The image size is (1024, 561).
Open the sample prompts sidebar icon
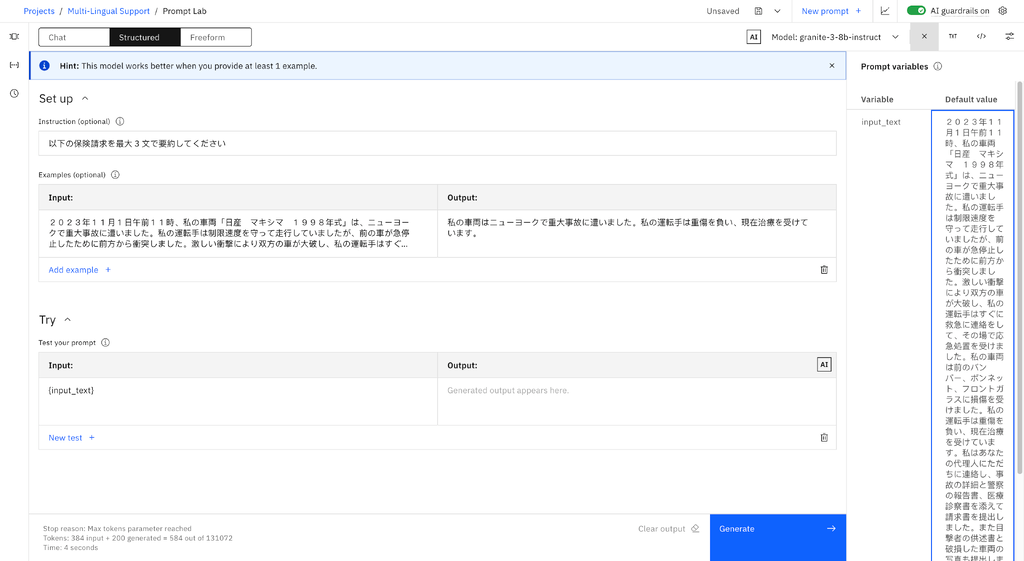click(14, 37)
